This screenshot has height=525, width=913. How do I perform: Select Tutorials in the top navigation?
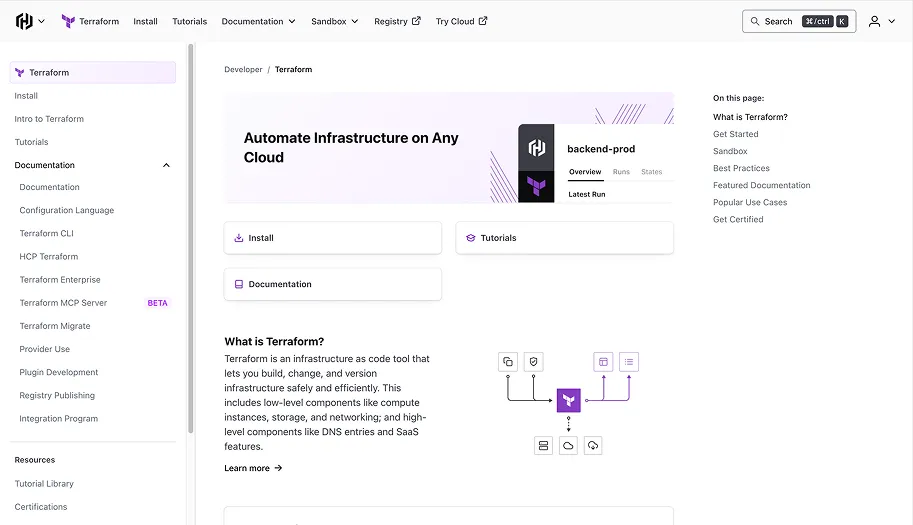coord(189,21)
